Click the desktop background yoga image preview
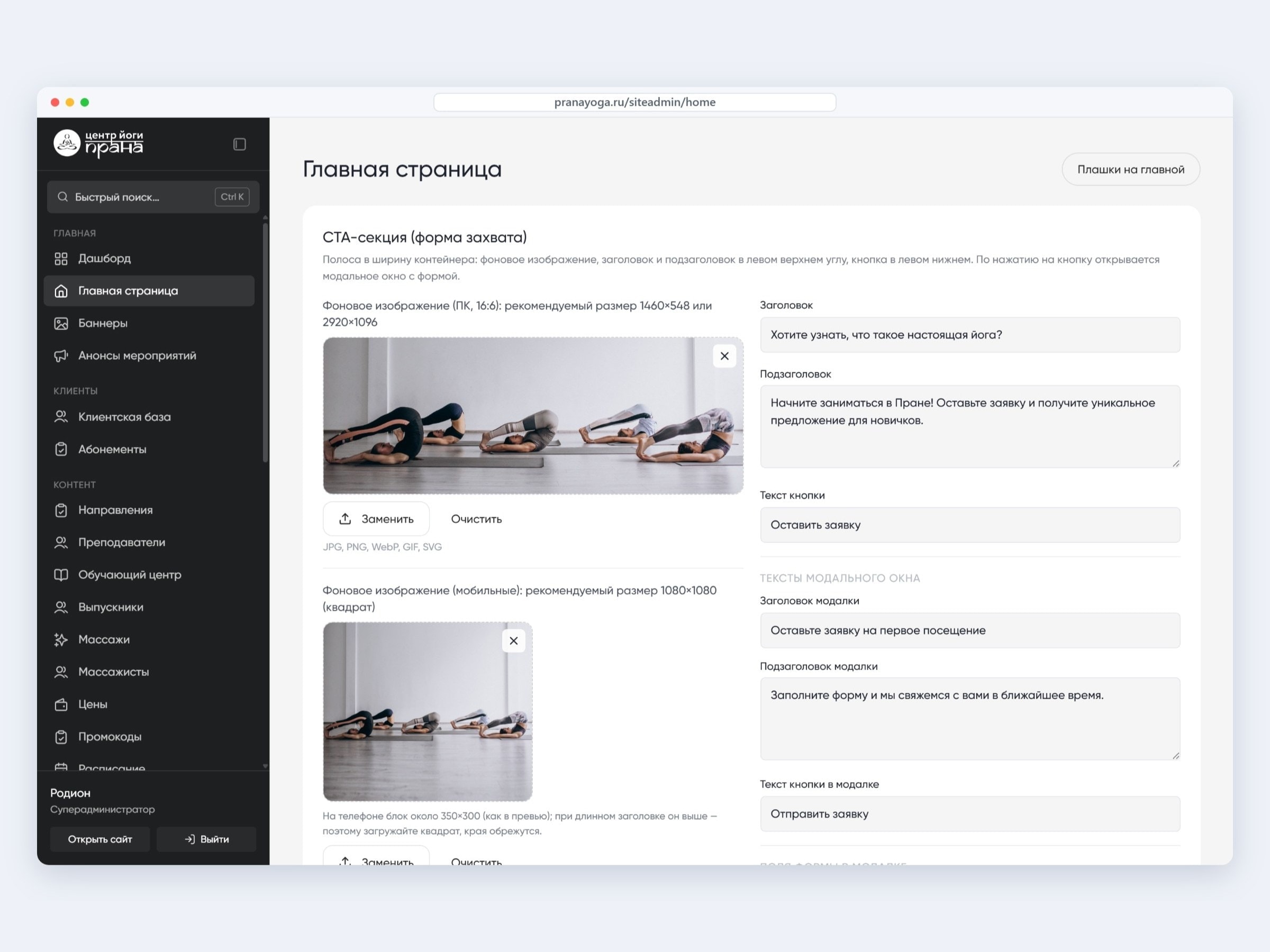The height and width of the screenshot is (952, 1270). [533, 416]
